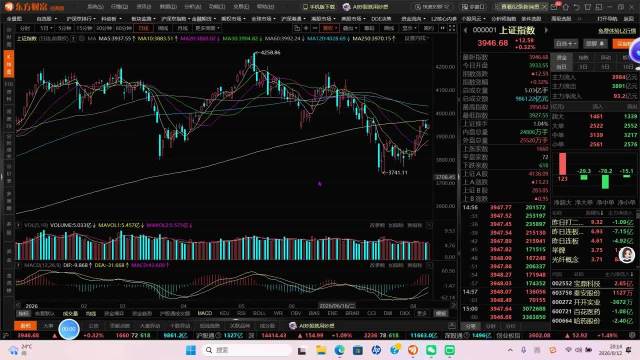The width and height of the screenshot is (640, 360).
Task: Open 帮助(H) menu
Action: (265, 7)
